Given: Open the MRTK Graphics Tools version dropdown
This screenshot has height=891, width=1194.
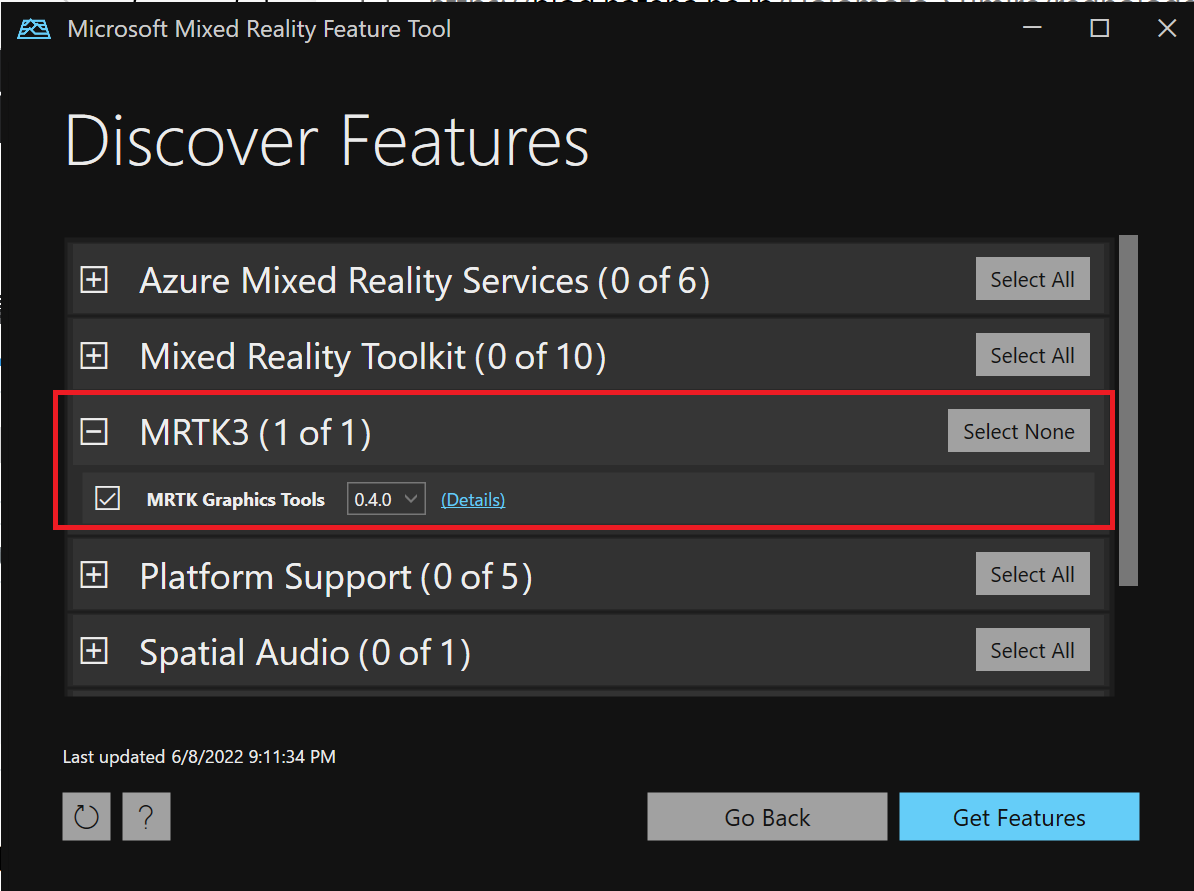Looking at the screenshot, I should coord(385,498).
